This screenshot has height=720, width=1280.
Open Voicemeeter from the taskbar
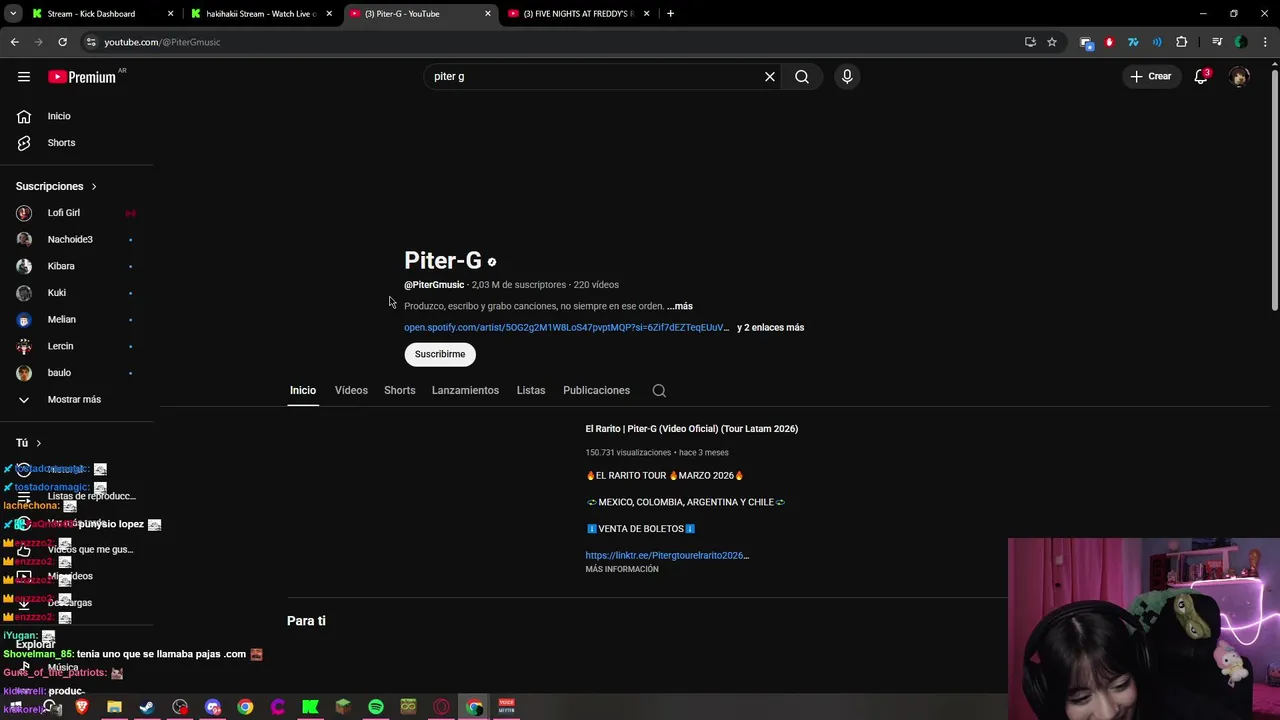[x=506, y=707]
